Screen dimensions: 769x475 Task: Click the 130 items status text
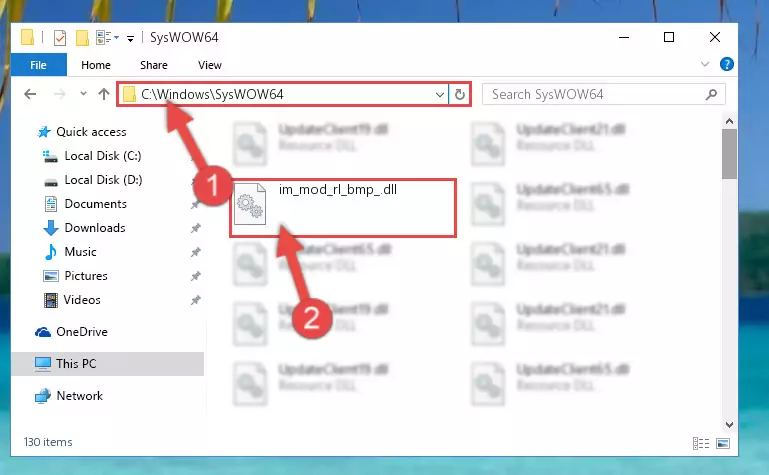tap(48, 442)
